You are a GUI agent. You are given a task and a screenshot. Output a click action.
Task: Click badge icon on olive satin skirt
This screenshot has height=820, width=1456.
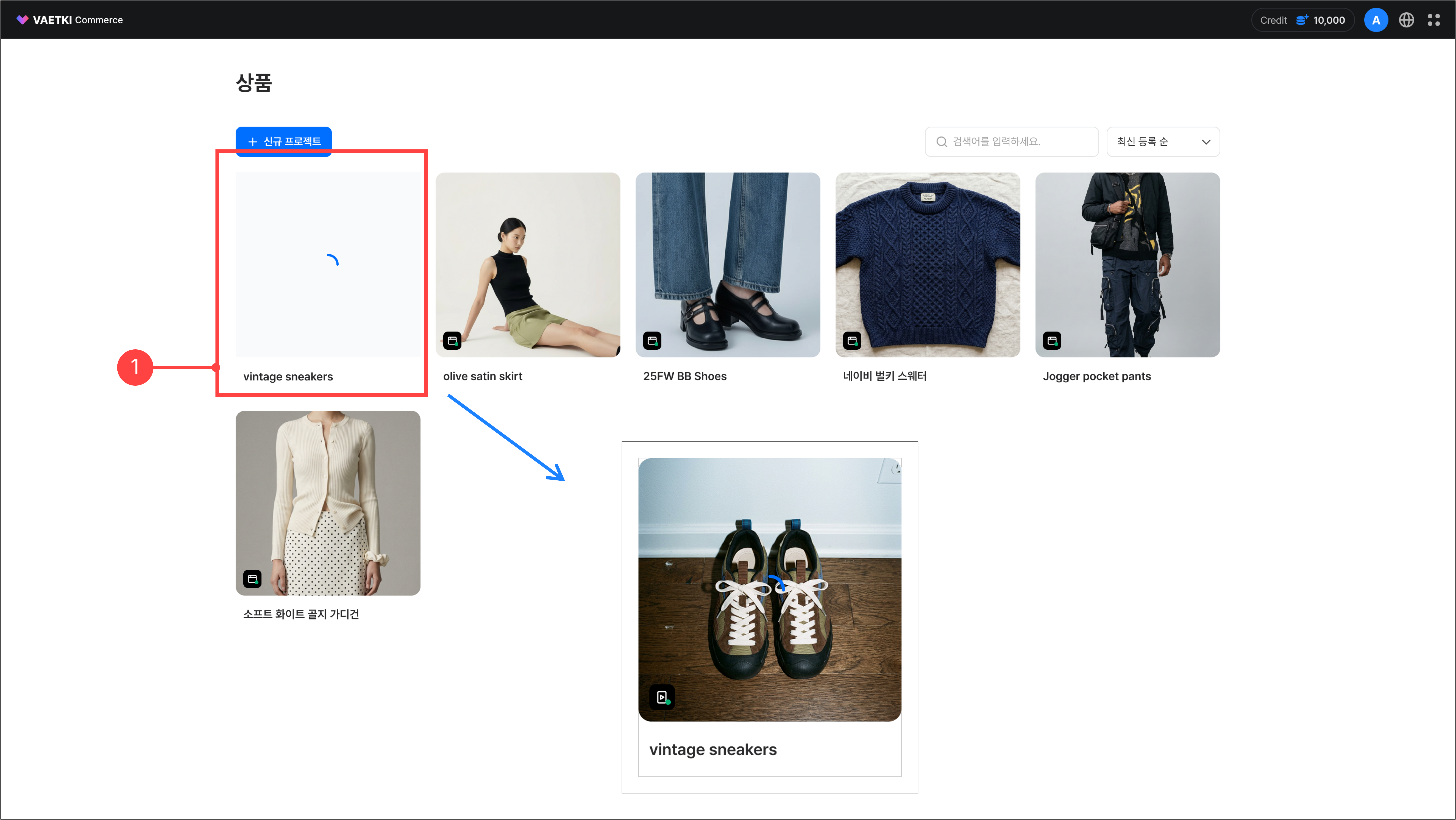coord(452,341)
